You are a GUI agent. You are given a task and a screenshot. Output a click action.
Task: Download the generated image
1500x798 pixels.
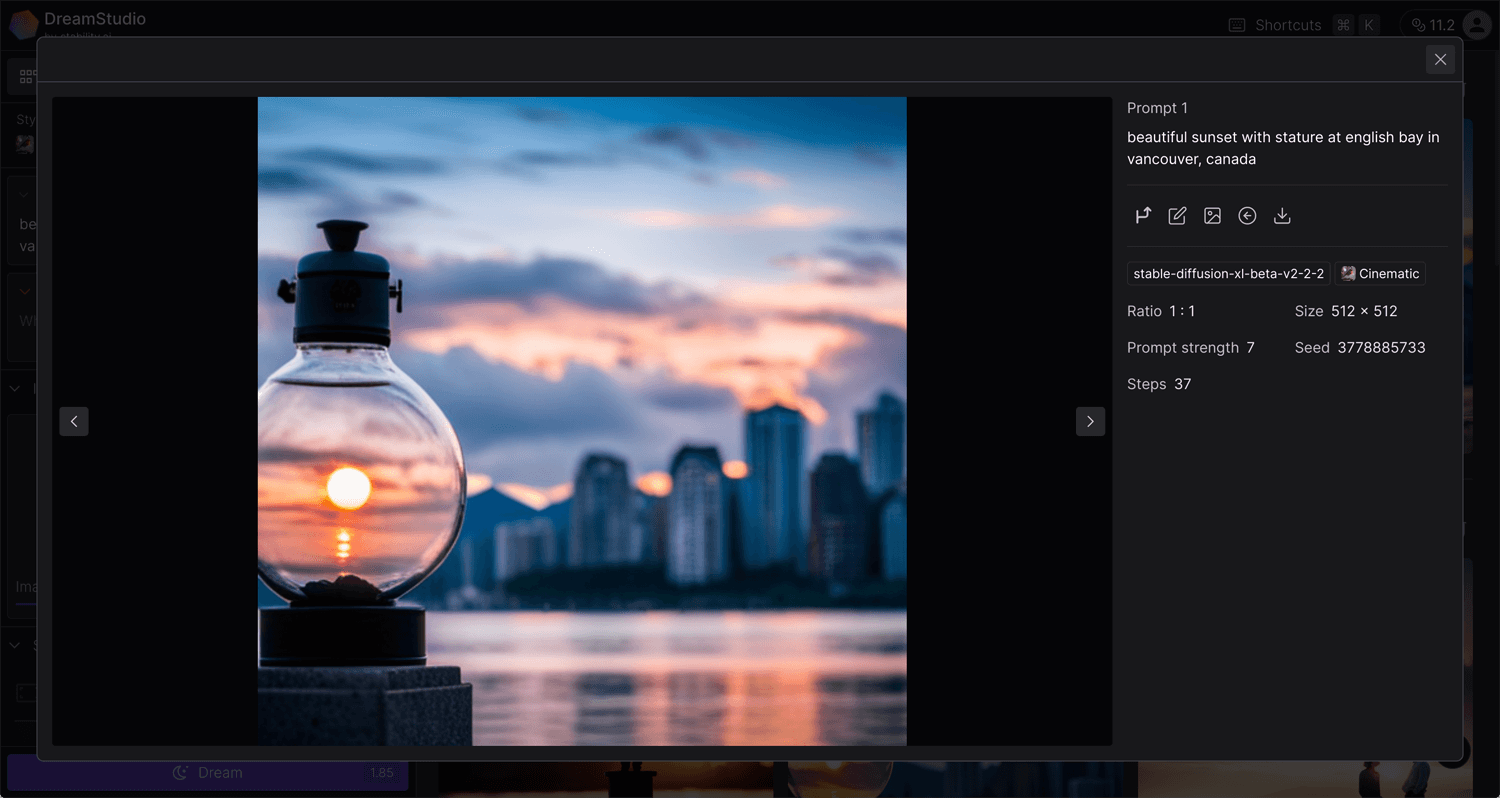pos(1282,216)
